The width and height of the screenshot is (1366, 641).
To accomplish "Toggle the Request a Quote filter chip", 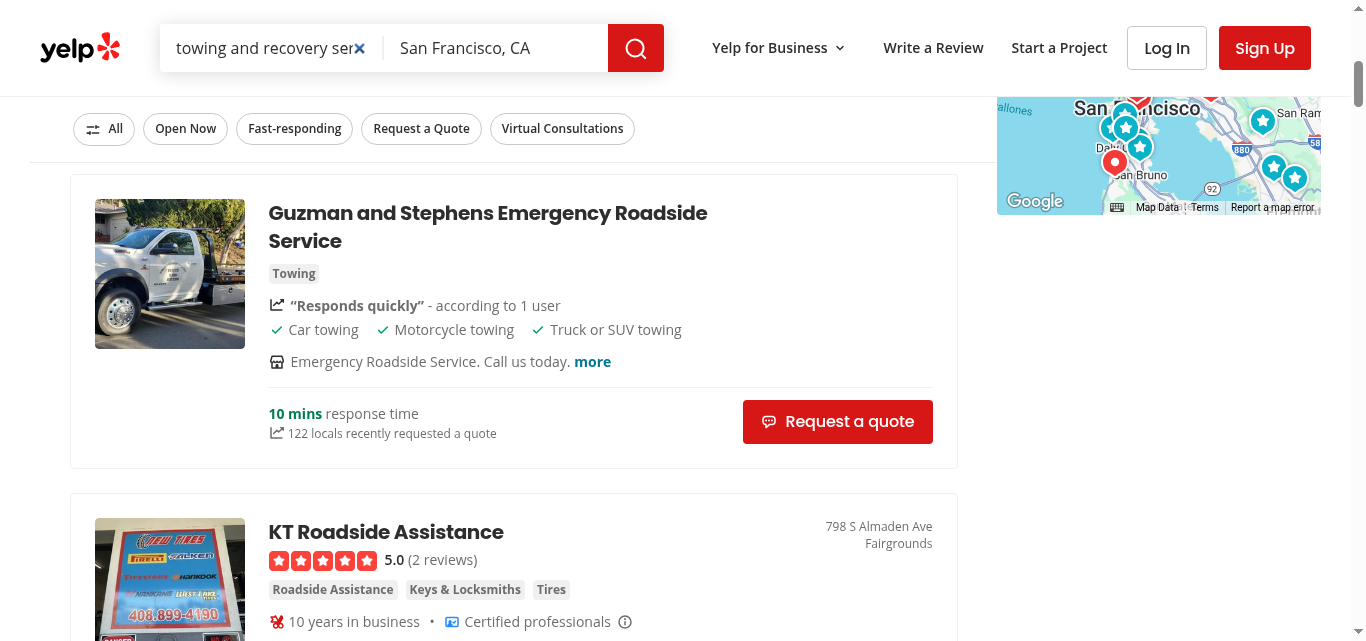I will point(421,129).
